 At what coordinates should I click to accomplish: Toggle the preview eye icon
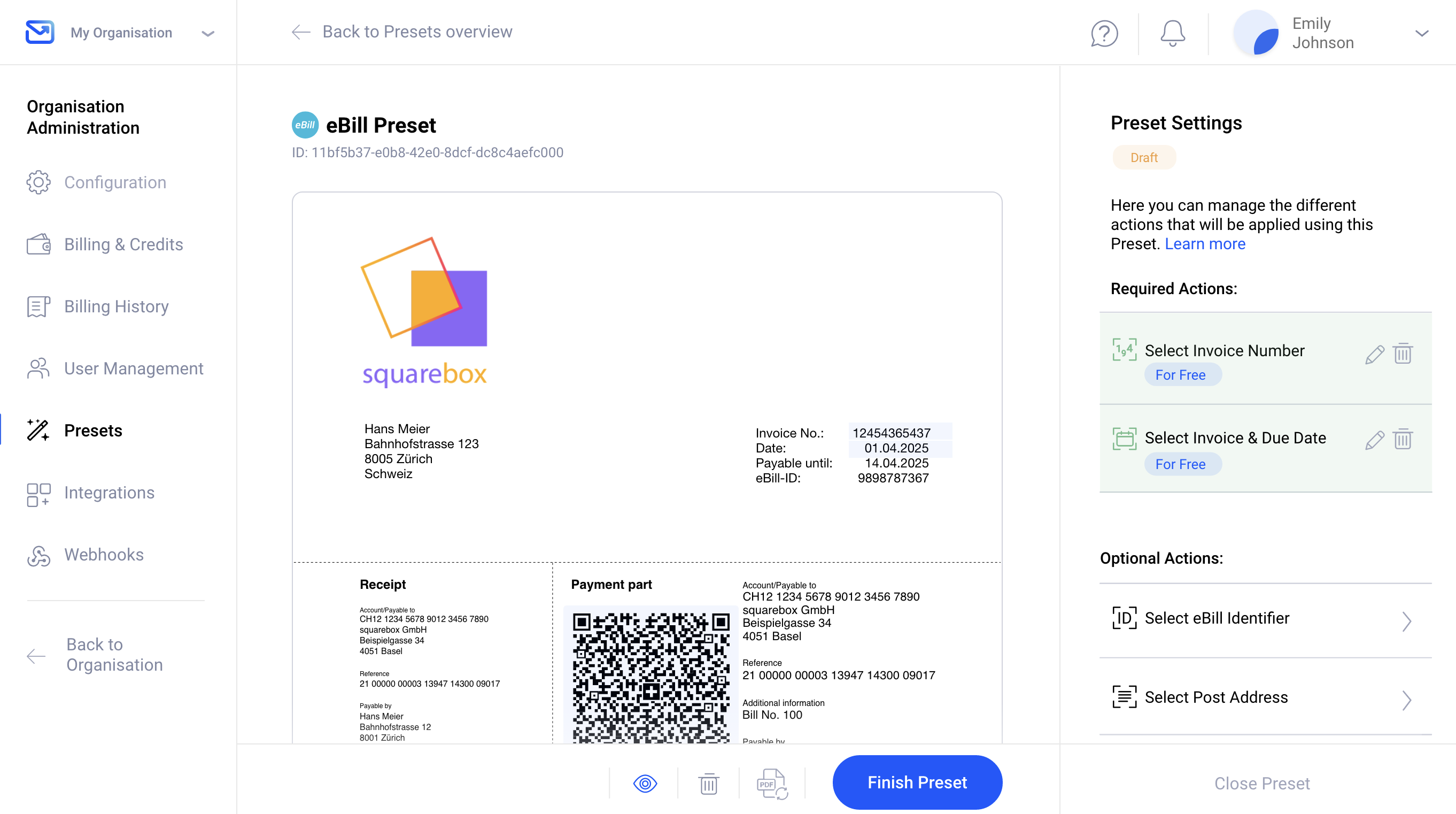pyautogui.click(x=645, y=784)
